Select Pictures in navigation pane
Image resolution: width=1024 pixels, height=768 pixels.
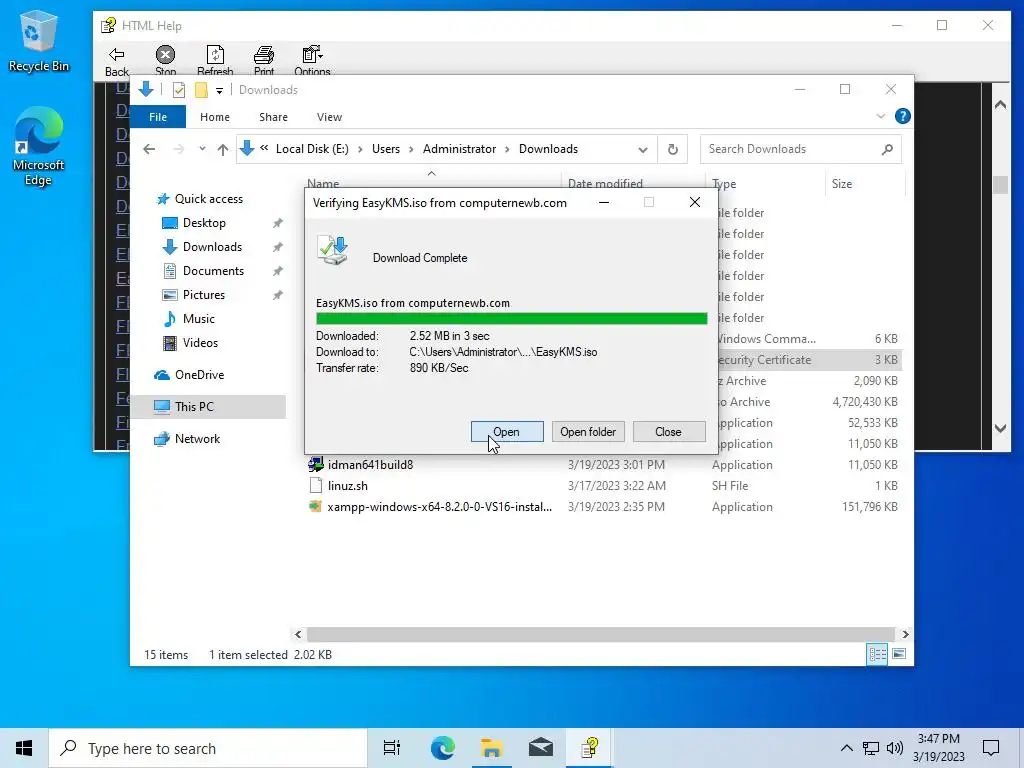point(204,295)
